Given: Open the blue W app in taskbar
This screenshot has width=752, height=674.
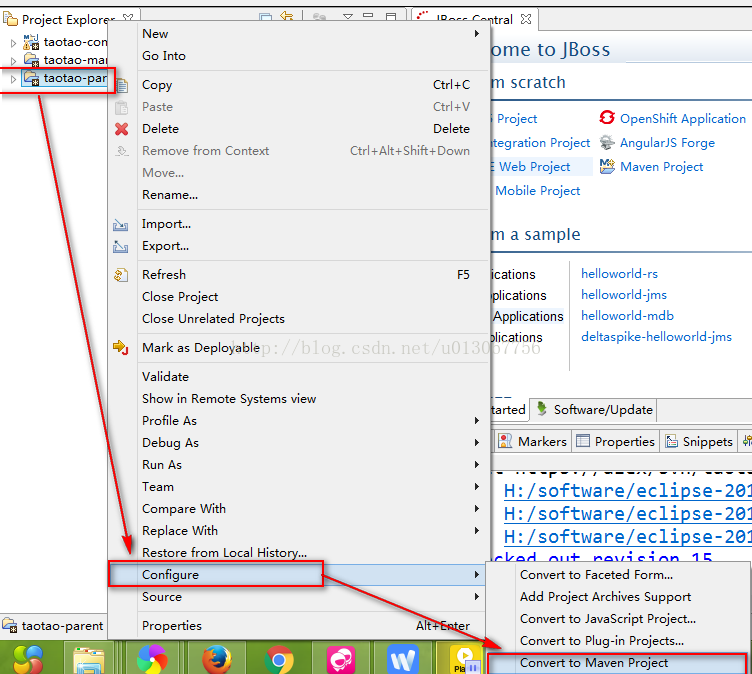Looking at the screenshot, I should (x=403, y=659).
